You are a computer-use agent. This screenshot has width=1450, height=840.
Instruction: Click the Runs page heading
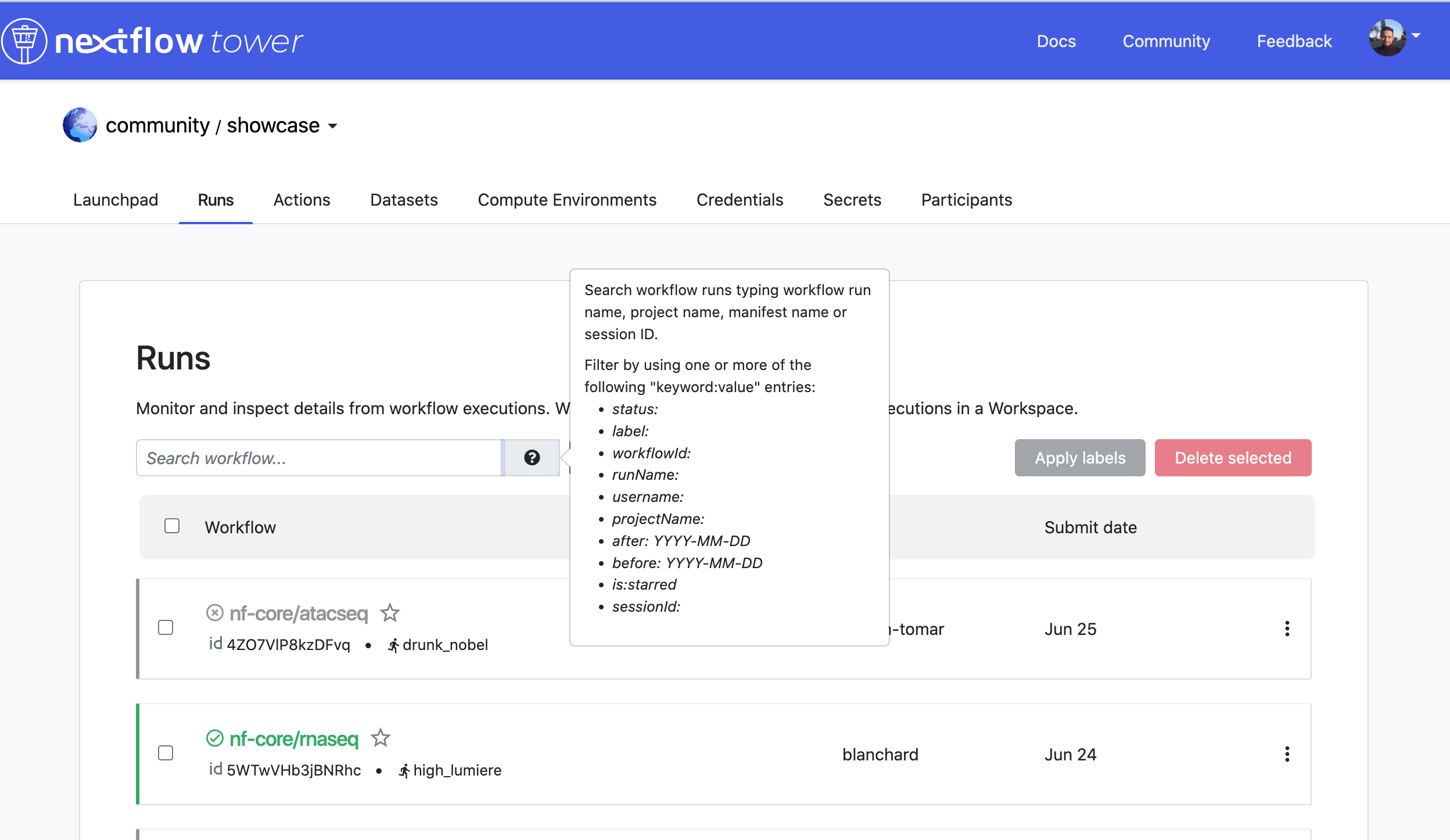pyautogui.click(x=173, y=358)
